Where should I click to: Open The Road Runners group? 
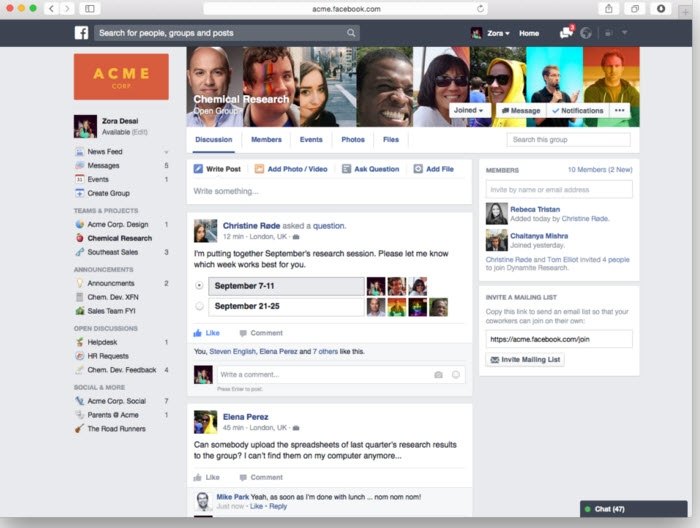click(116, 429)
